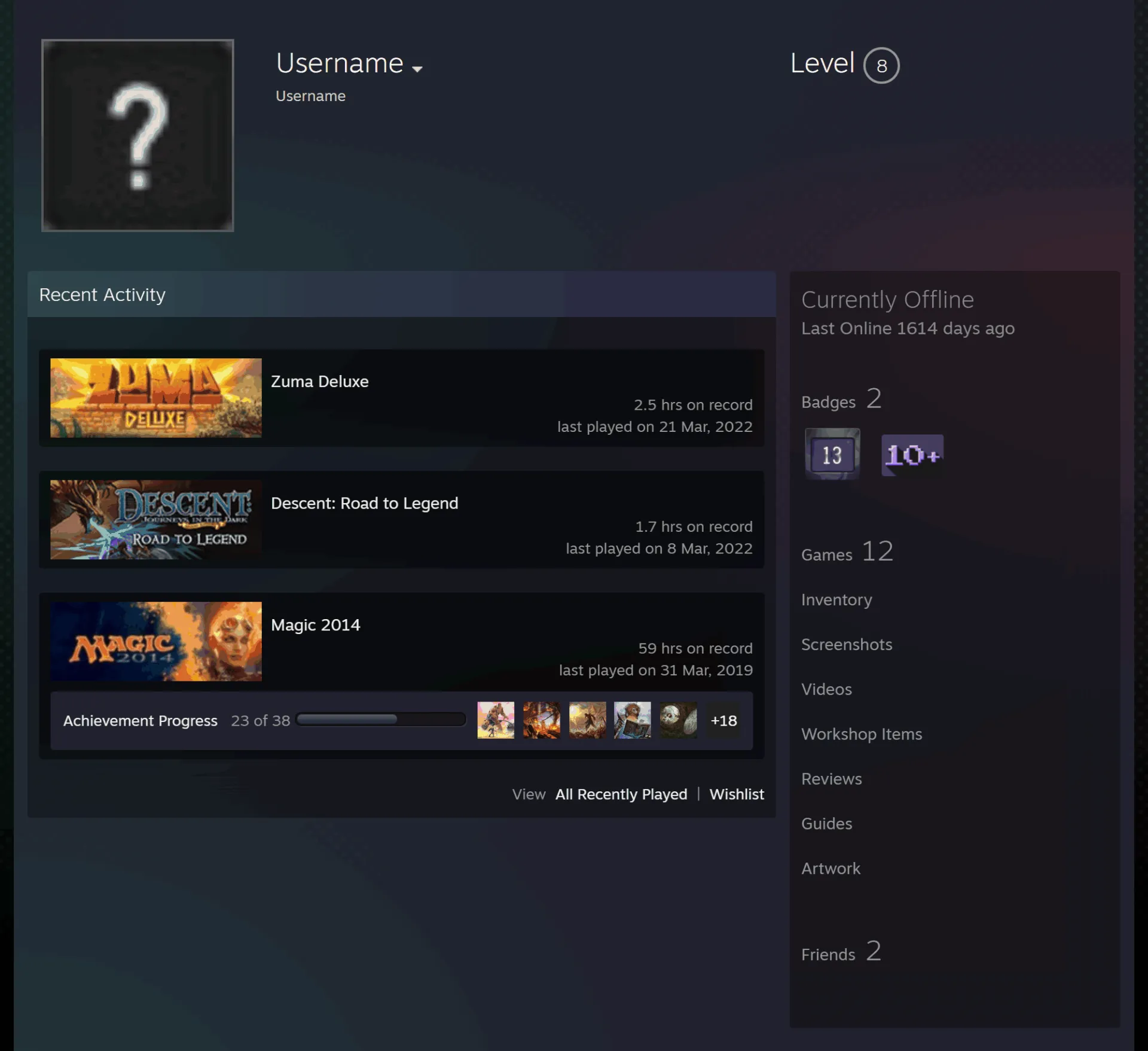1148x1051 pixels.
Task: Open the Inventory page
Action: (836, 600)
